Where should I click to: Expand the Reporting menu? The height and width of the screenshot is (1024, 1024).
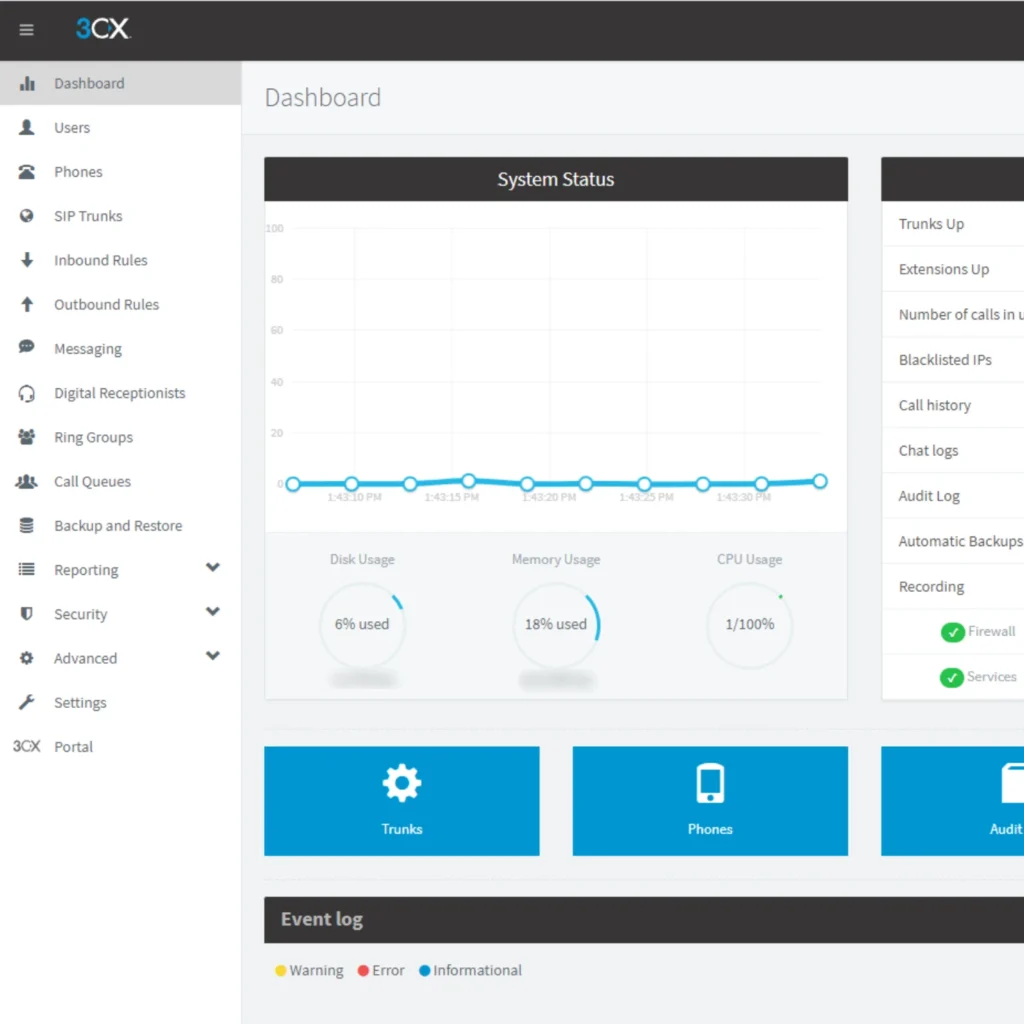tap(88, 569)
